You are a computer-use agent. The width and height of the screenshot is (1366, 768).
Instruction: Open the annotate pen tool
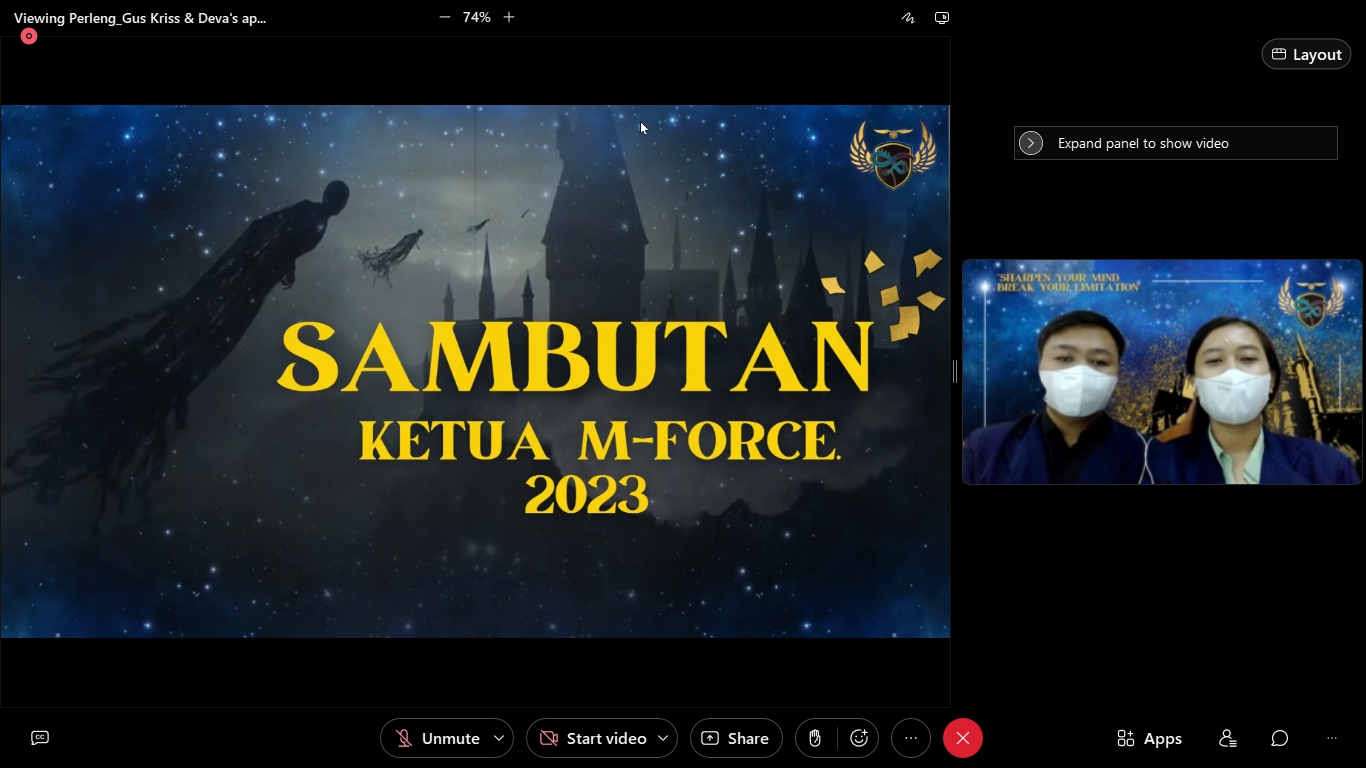tap(908, 18)
